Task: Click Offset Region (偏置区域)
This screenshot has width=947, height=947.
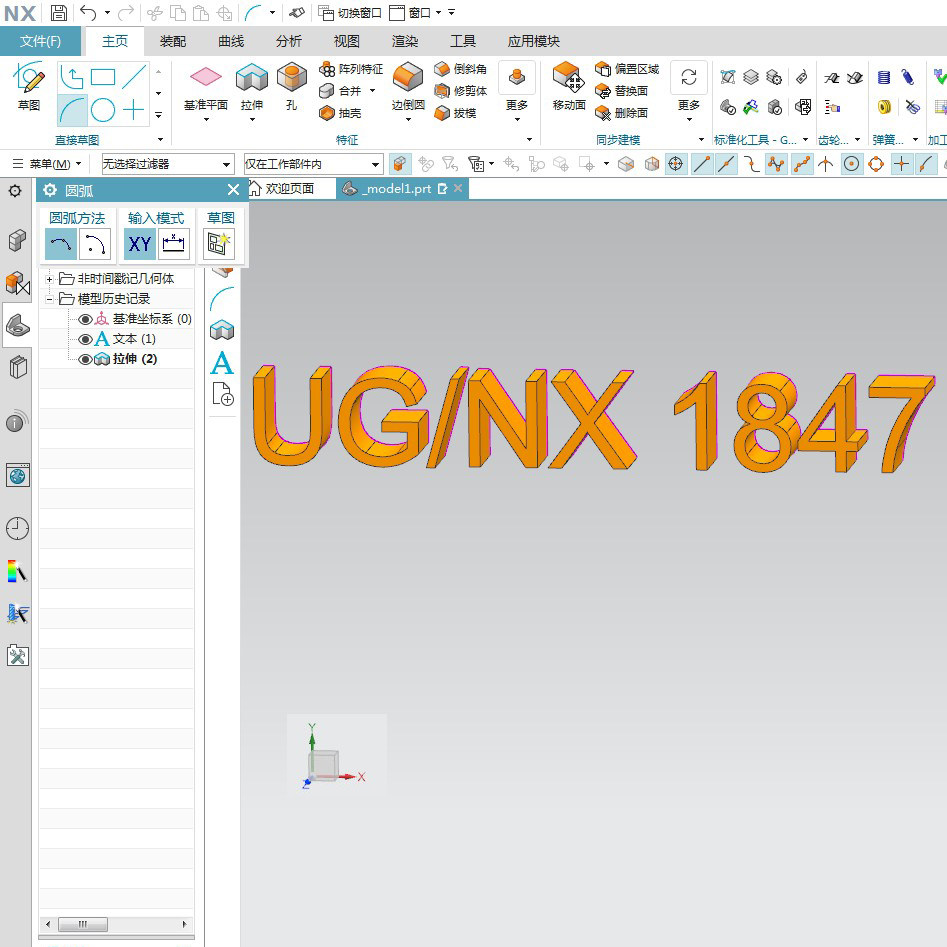Action: coord(627,69)
